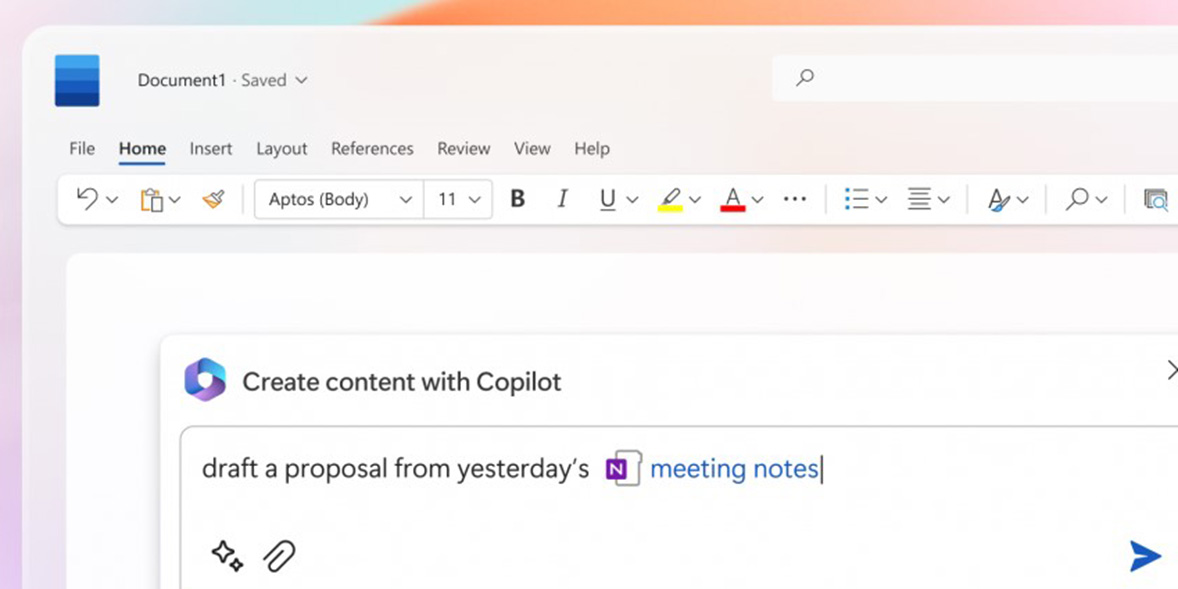This screenshot has width=1178, height=589.
Task: Open the Insert tab
Action: tap(210, 149)
